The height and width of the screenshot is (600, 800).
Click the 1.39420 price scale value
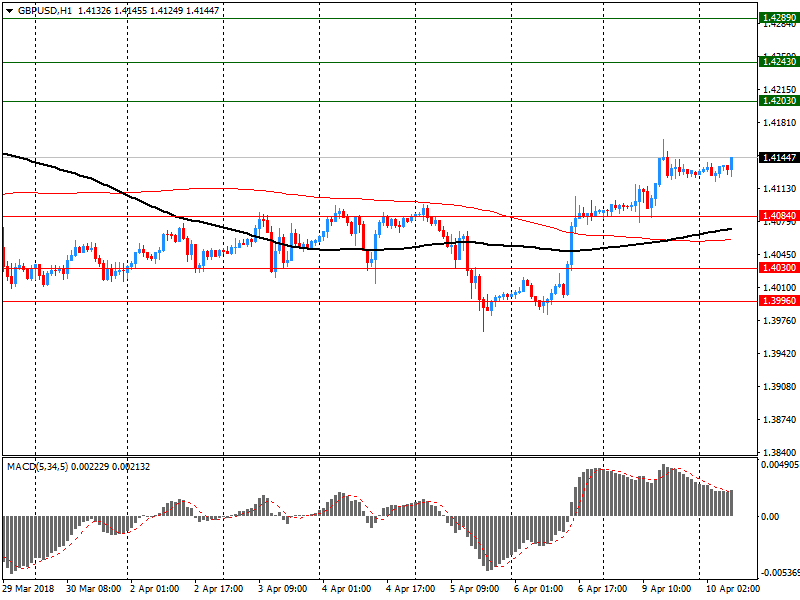click(x=779, y=354)
